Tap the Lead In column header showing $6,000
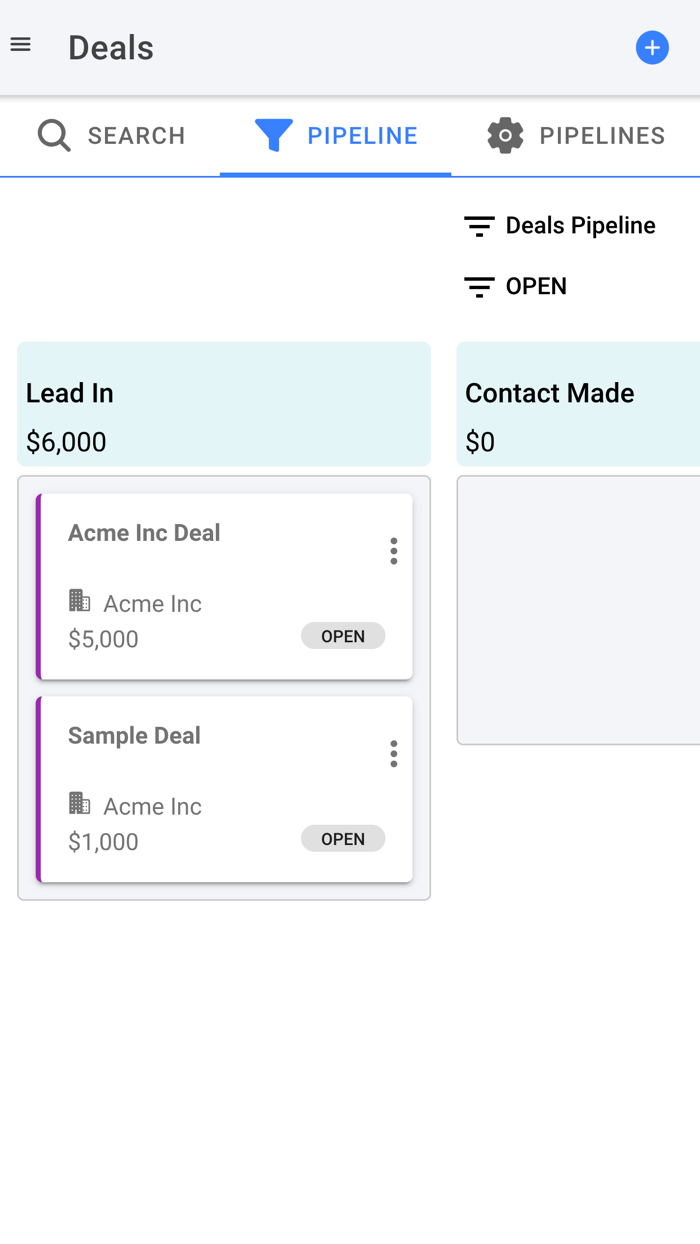 point(223,404)
